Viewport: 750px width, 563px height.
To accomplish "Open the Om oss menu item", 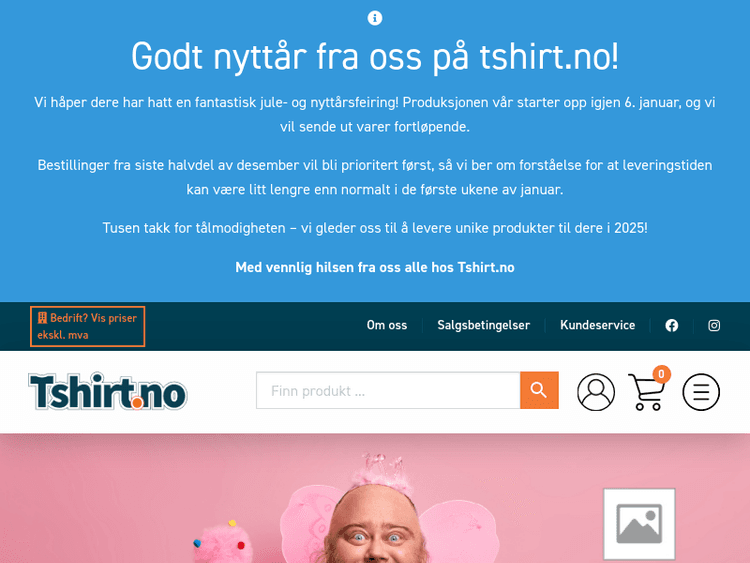I will (386, 325).
